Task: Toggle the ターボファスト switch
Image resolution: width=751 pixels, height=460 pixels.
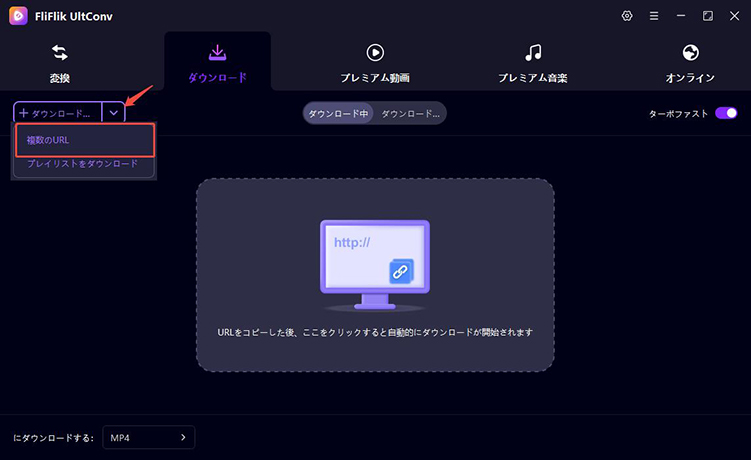Action: (x=726, y=113)
